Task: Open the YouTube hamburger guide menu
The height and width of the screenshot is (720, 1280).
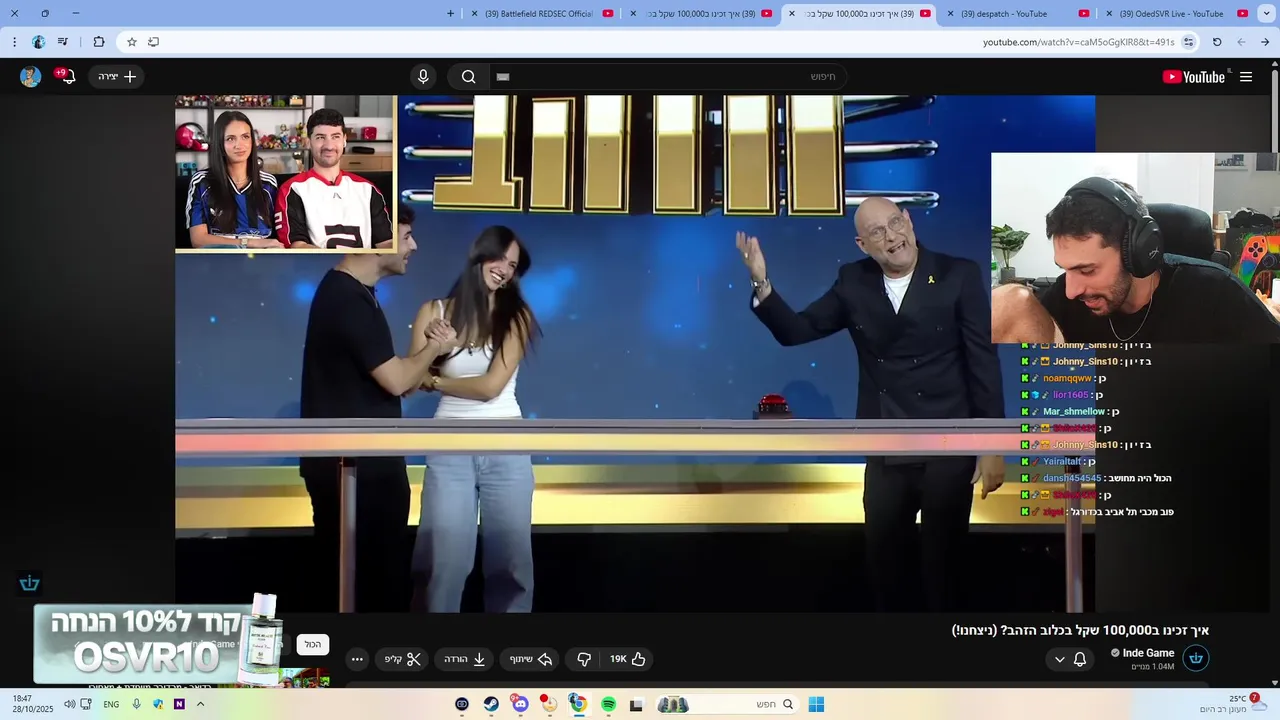Action: click(1246, 77)
